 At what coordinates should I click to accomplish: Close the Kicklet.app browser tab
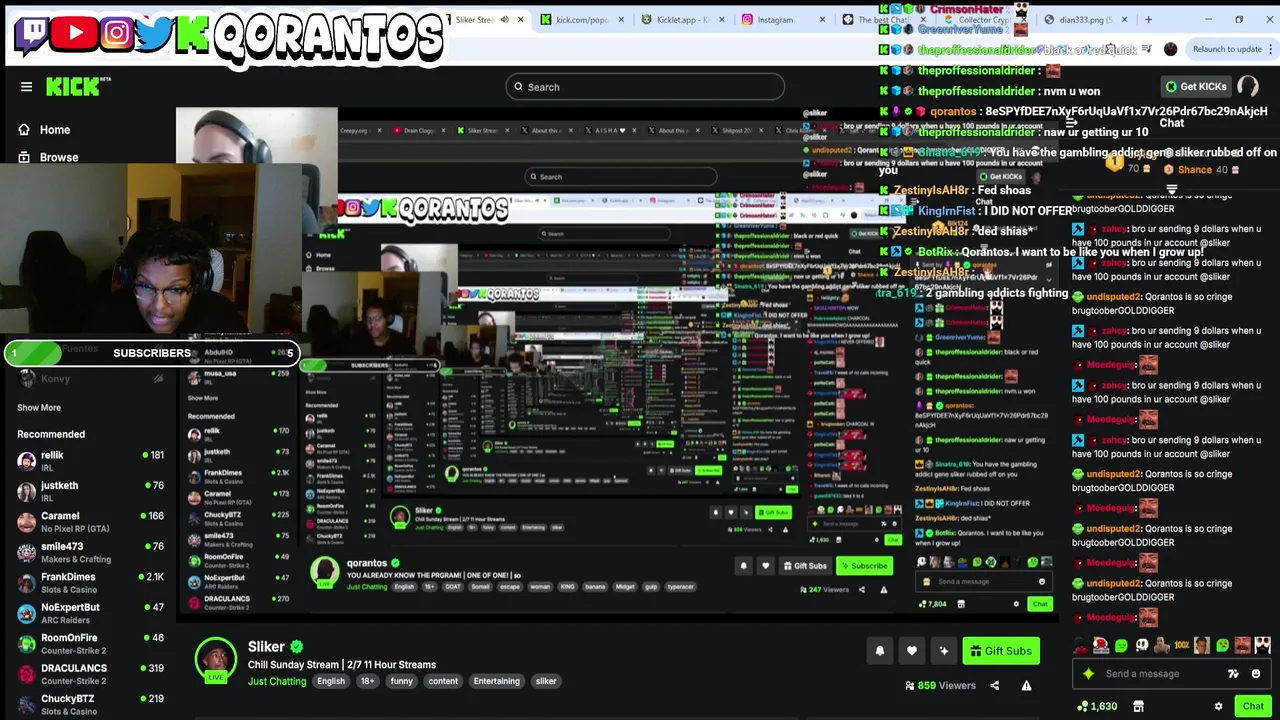tap(722, 19)
